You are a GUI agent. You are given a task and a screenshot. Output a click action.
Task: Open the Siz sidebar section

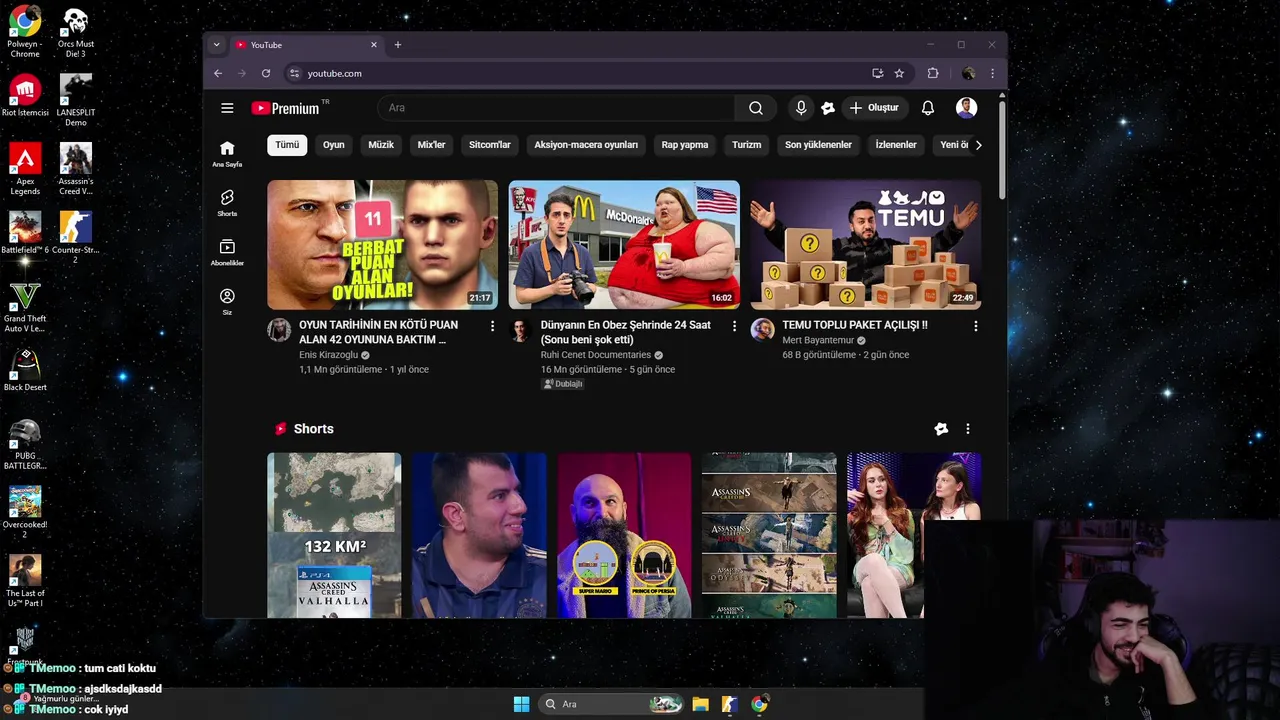(227, 302)
